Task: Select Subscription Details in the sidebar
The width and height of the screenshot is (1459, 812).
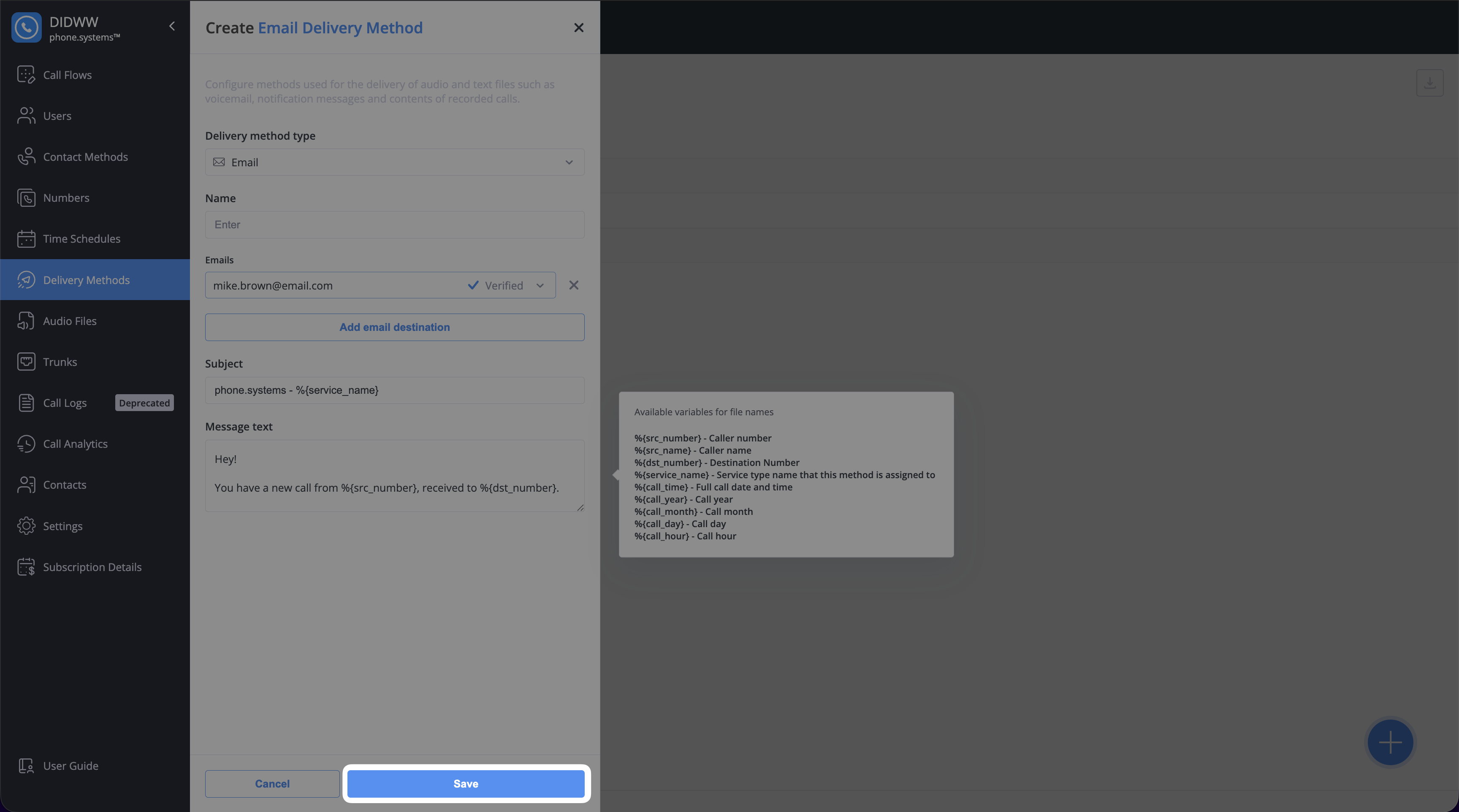Action: (x=92, y=567)
